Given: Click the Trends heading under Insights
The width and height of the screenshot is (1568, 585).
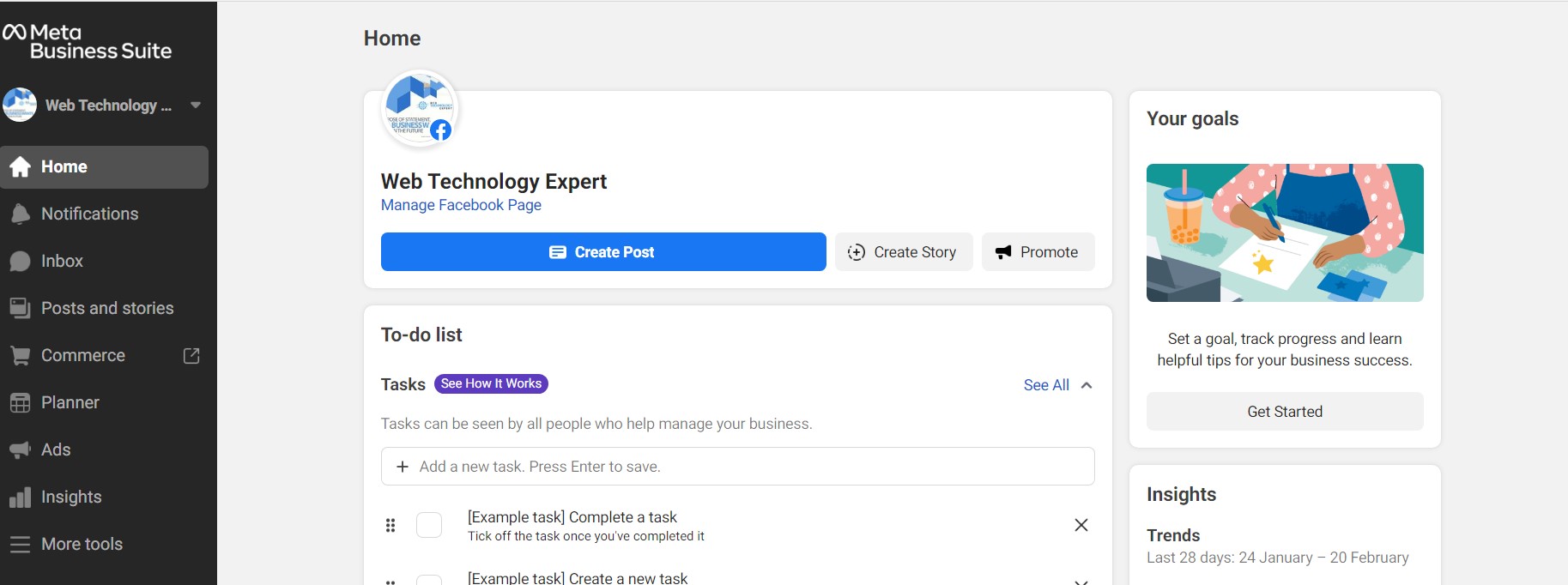Looking at the screenshot, I should click(1173, 535).
